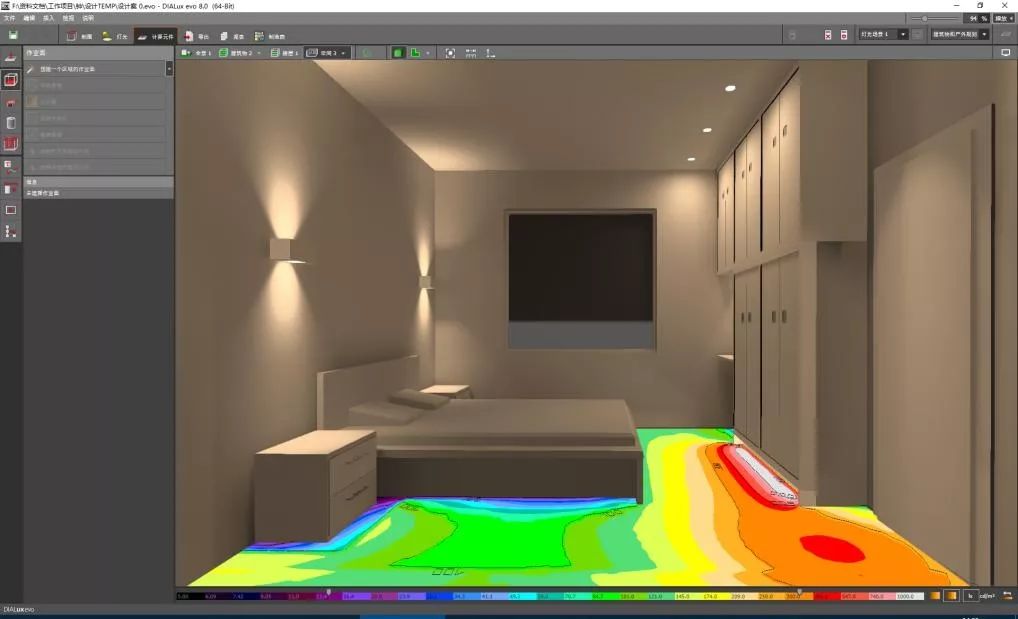Image resolution: width=1018 pixels, height=619 pixels.
Task: Click the zoom-to-fit icon in view toolbar
Action: (450, 53)
